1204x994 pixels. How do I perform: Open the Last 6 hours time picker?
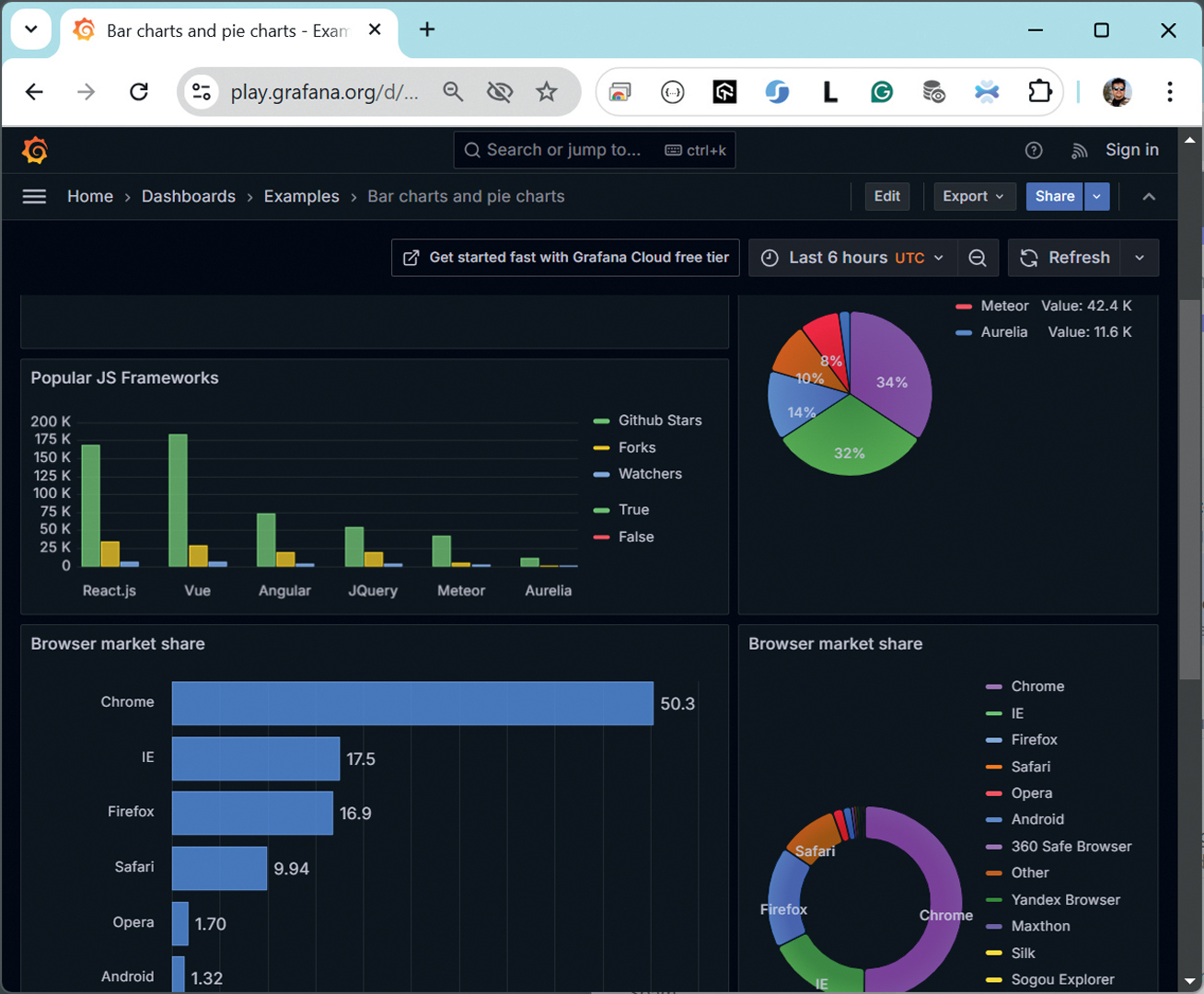pyautogui.click(x=852, y=258)
